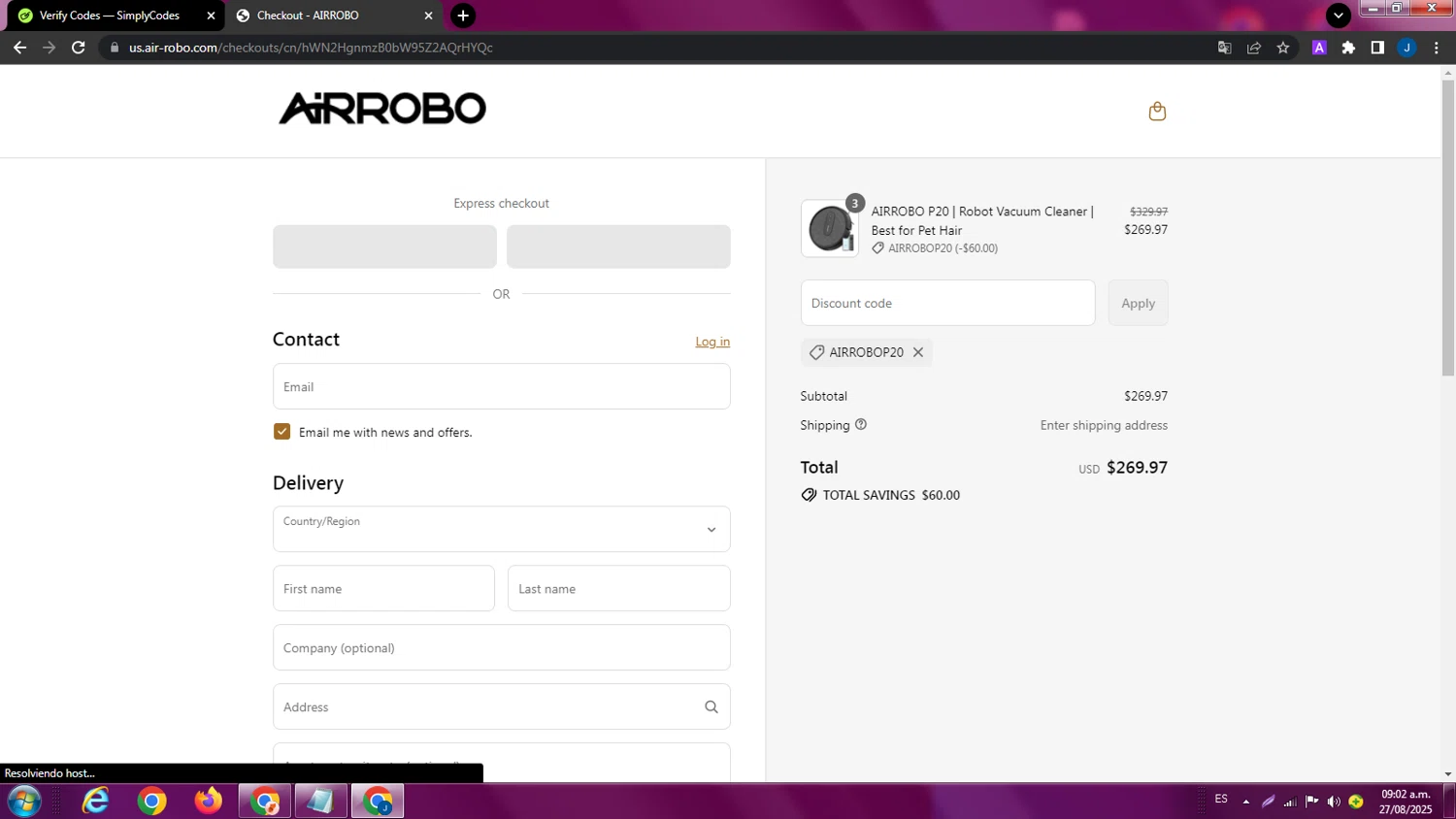Viewport: 1456px width, 819px height.
Task: Click the Last name field
Action: (x=618, y=588)
